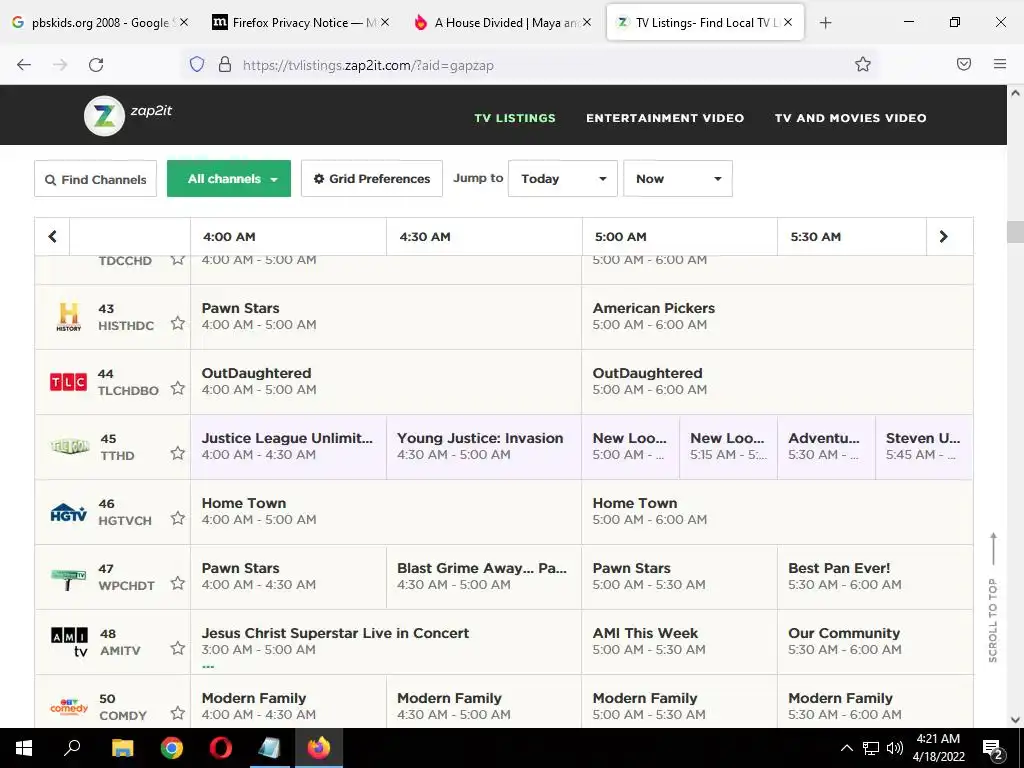
Task: Click the page vertical scrollbar thumb
Action: [x=1016, y=232]
